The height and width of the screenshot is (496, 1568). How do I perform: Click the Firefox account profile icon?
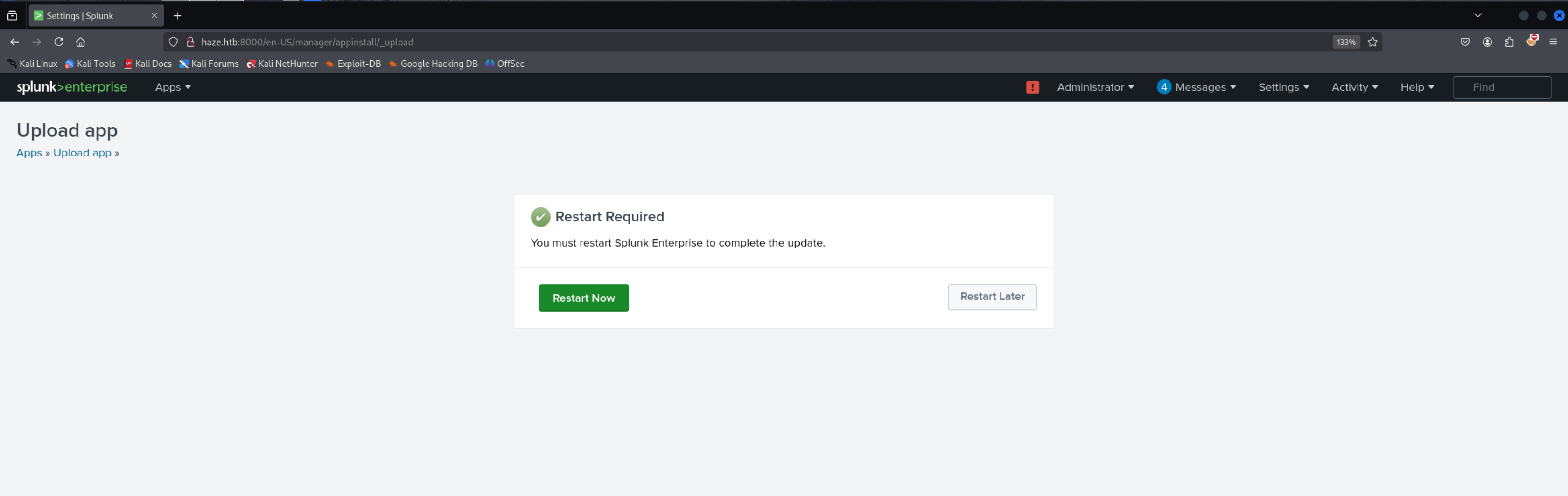pyautogui.click(x=1487, y=42)
